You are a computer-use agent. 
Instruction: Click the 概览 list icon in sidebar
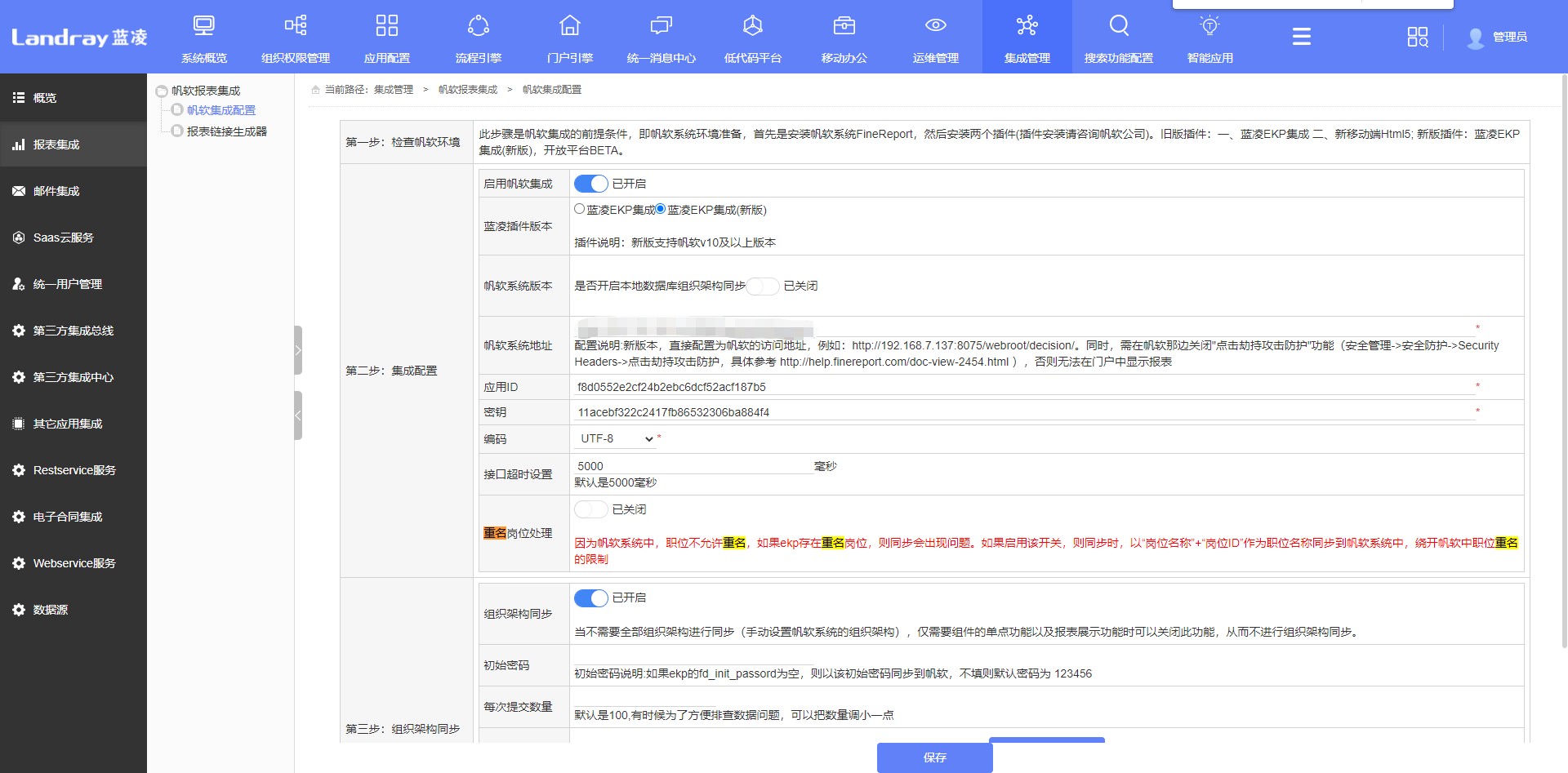[x=19, y=98]
